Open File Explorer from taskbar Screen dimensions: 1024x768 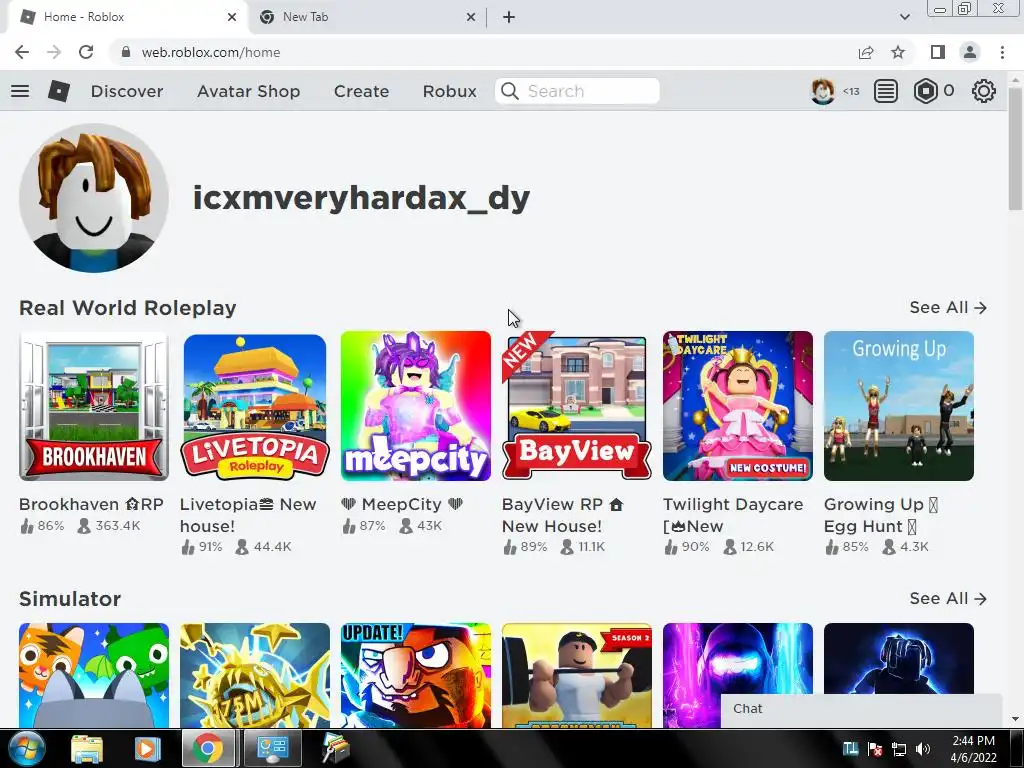coord(87,749)
